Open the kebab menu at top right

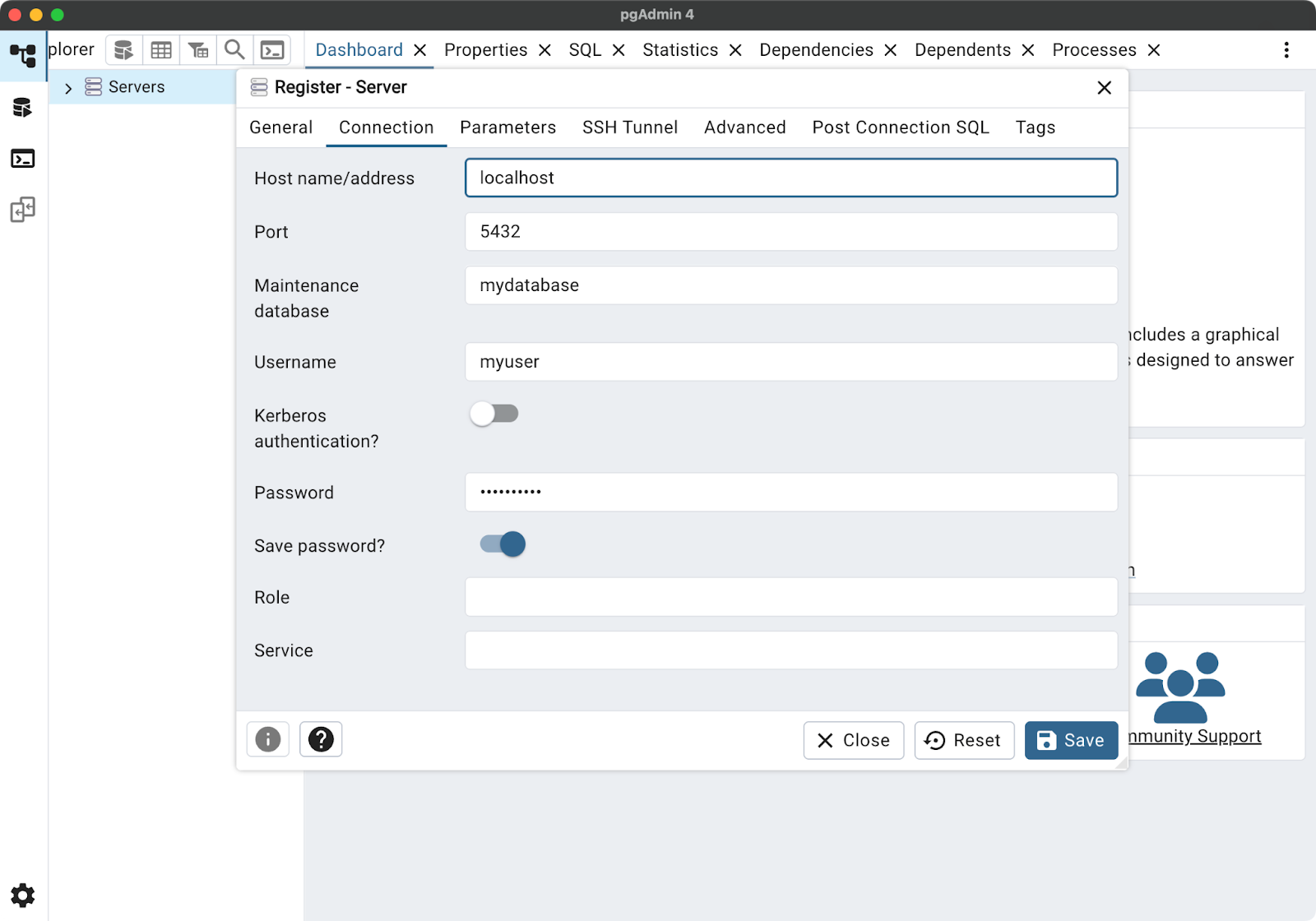(1286, 50)
